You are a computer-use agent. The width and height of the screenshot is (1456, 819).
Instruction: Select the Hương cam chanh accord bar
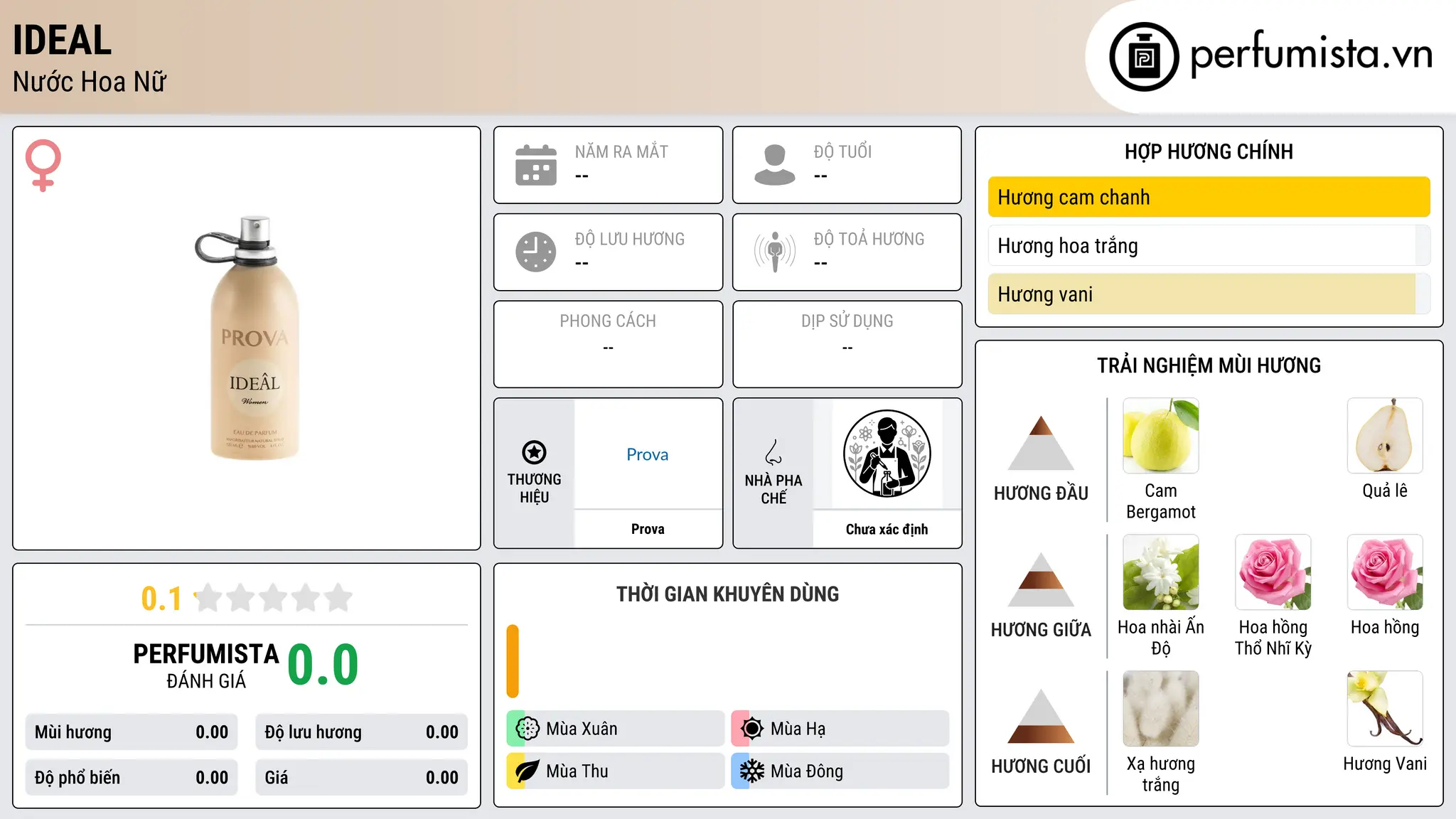point(1209,197)
